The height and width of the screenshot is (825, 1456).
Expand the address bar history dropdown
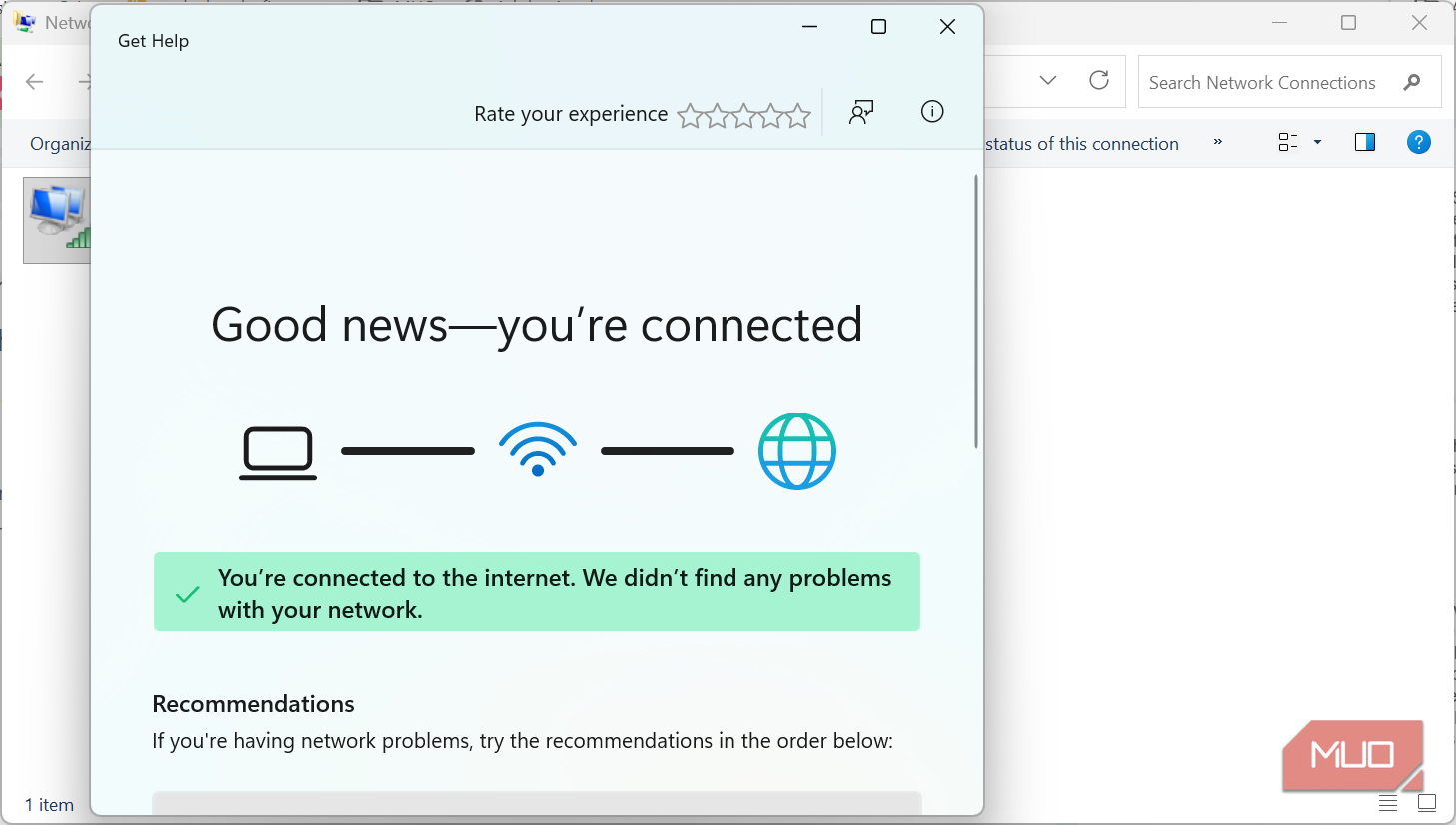pyautogui.click(x=1048, y=81)
